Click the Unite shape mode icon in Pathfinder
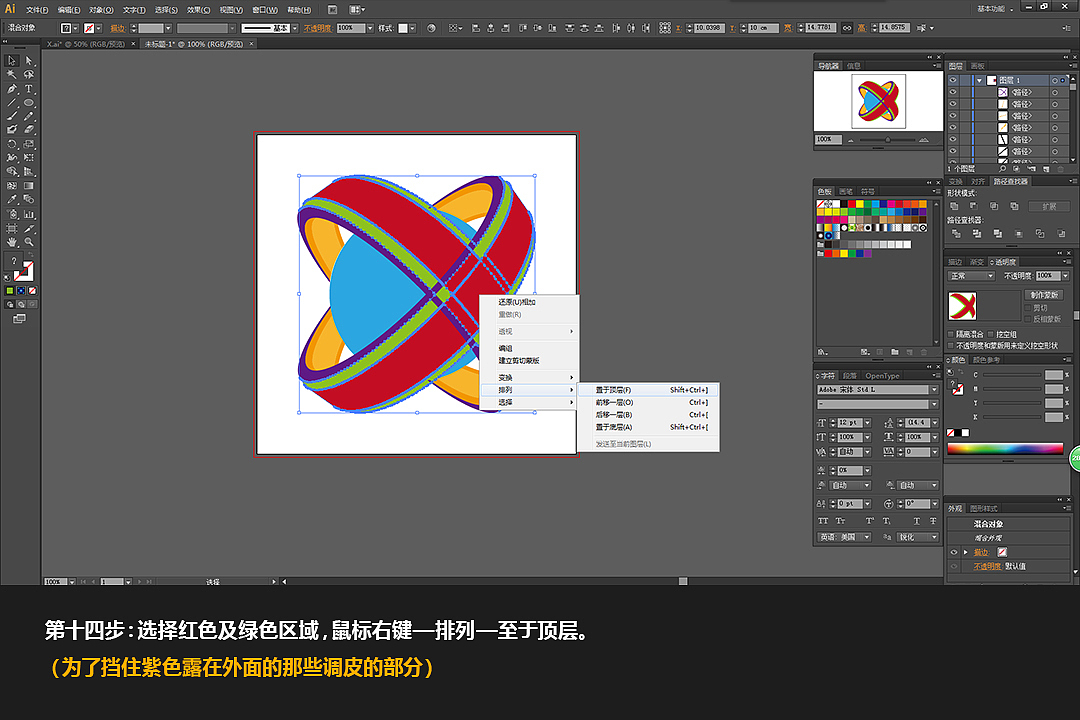This screenshot has width=1080, height=720. point(954,206)
